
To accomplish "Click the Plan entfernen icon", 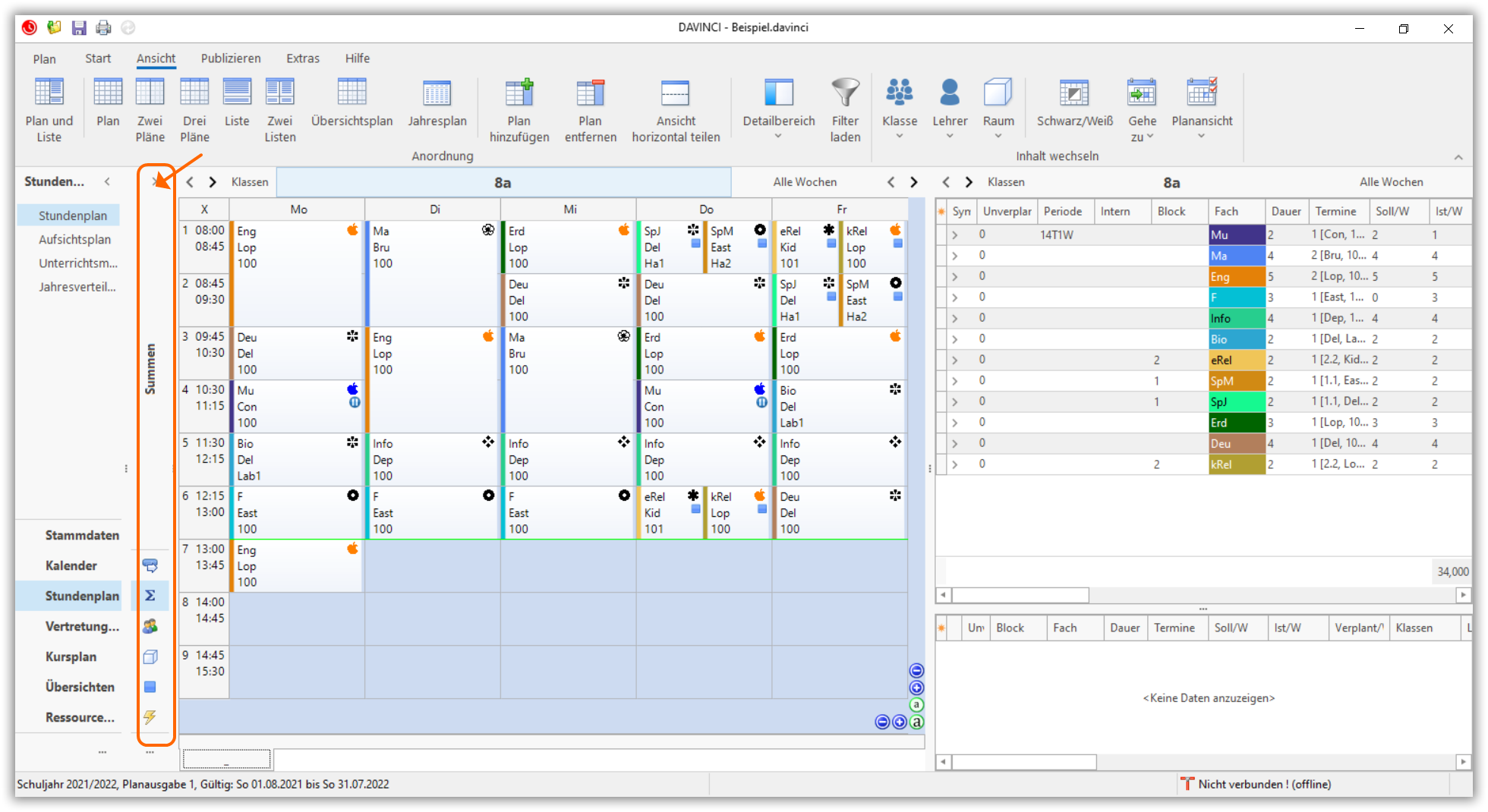I will point(590,93).
